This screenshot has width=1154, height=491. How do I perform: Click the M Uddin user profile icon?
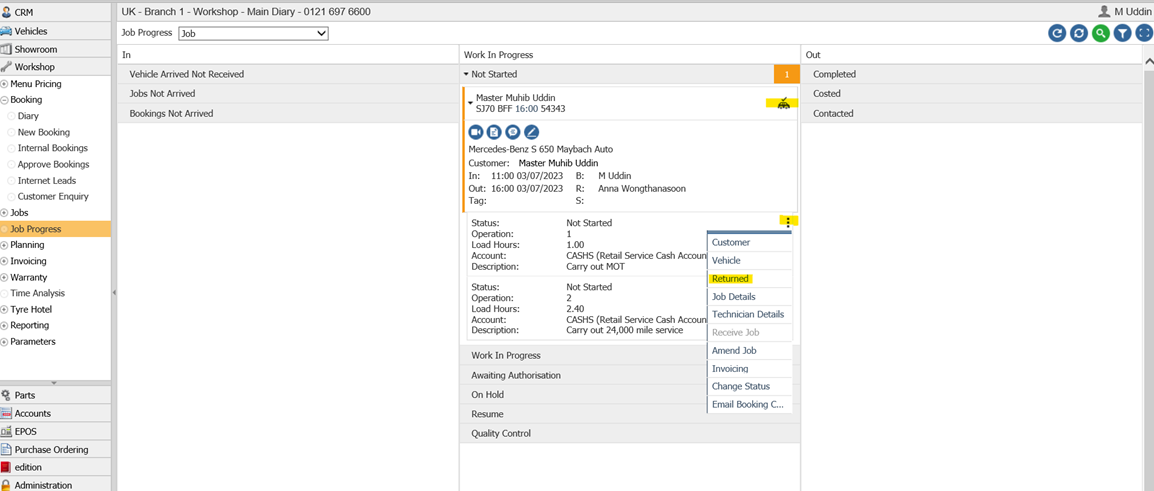1104,11
